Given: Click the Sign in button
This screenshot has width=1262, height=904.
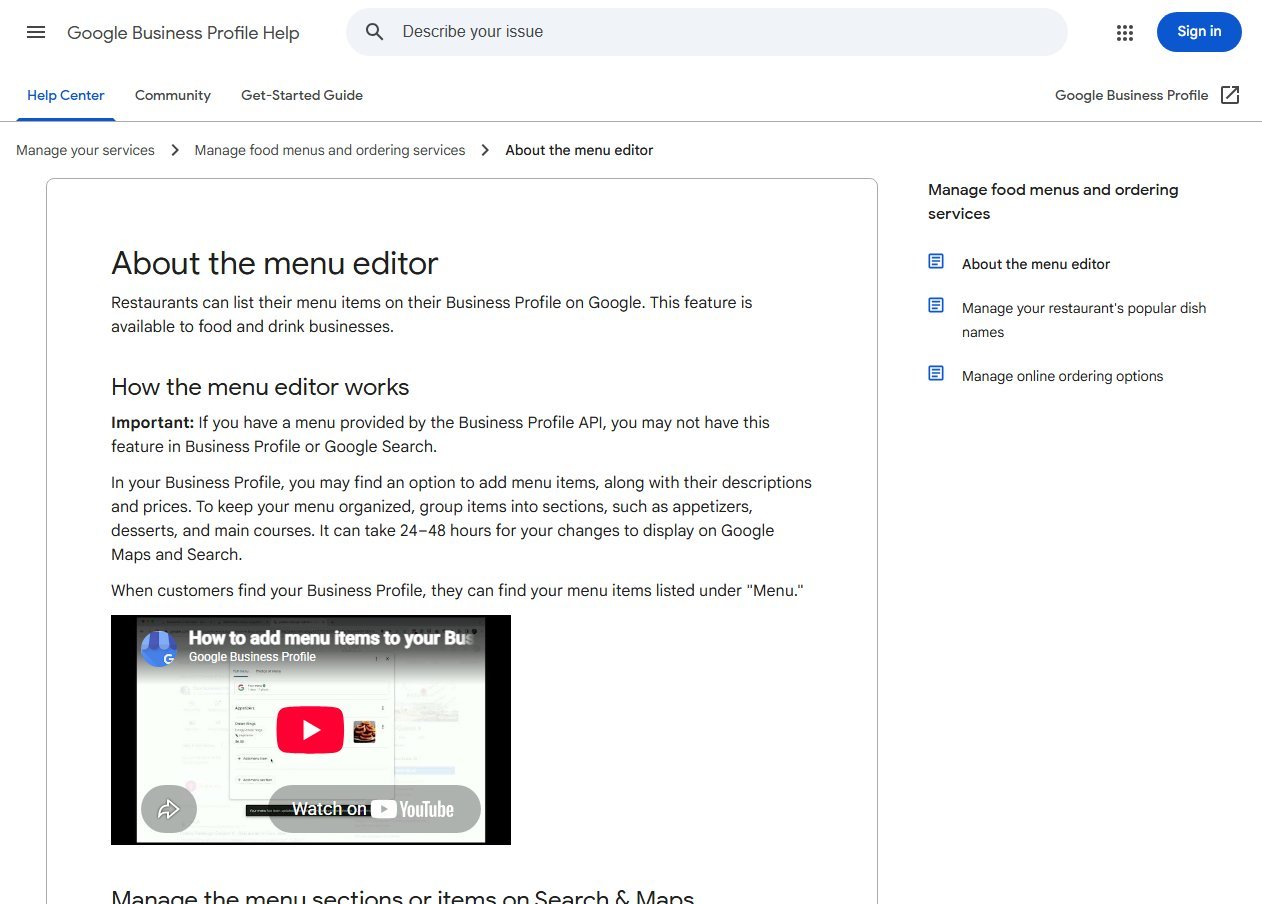Looking at the screenshot, I should click(x=1199, y=32).
